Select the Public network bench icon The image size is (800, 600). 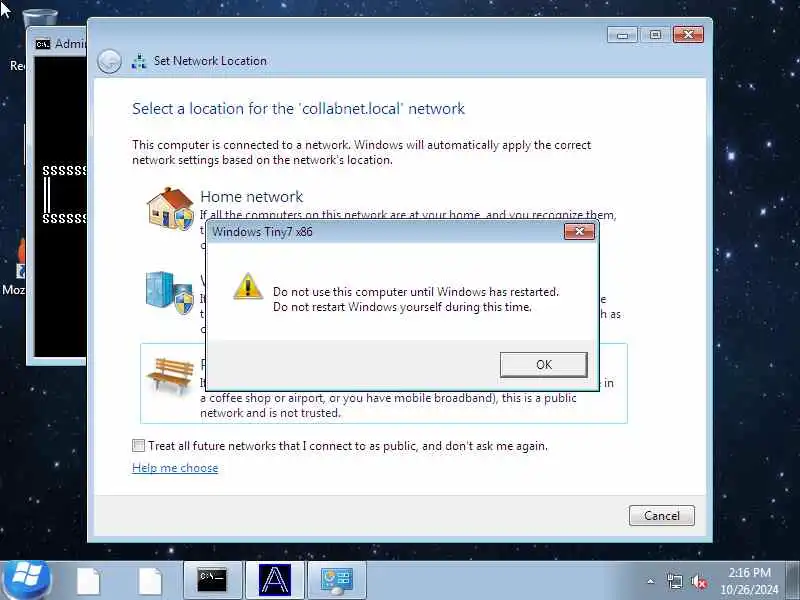point(170,375)
